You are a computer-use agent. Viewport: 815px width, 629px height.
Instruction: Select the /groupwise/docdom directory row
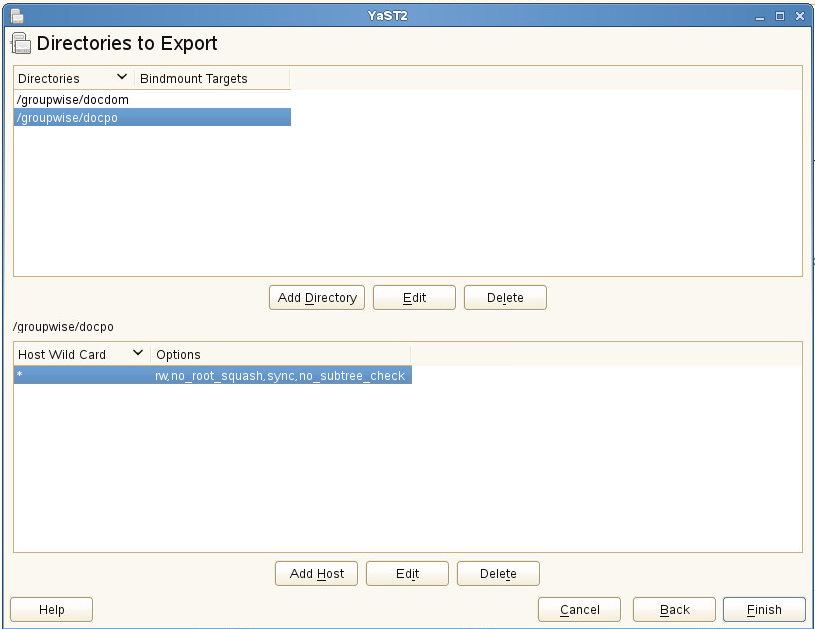tap(73, 100)
